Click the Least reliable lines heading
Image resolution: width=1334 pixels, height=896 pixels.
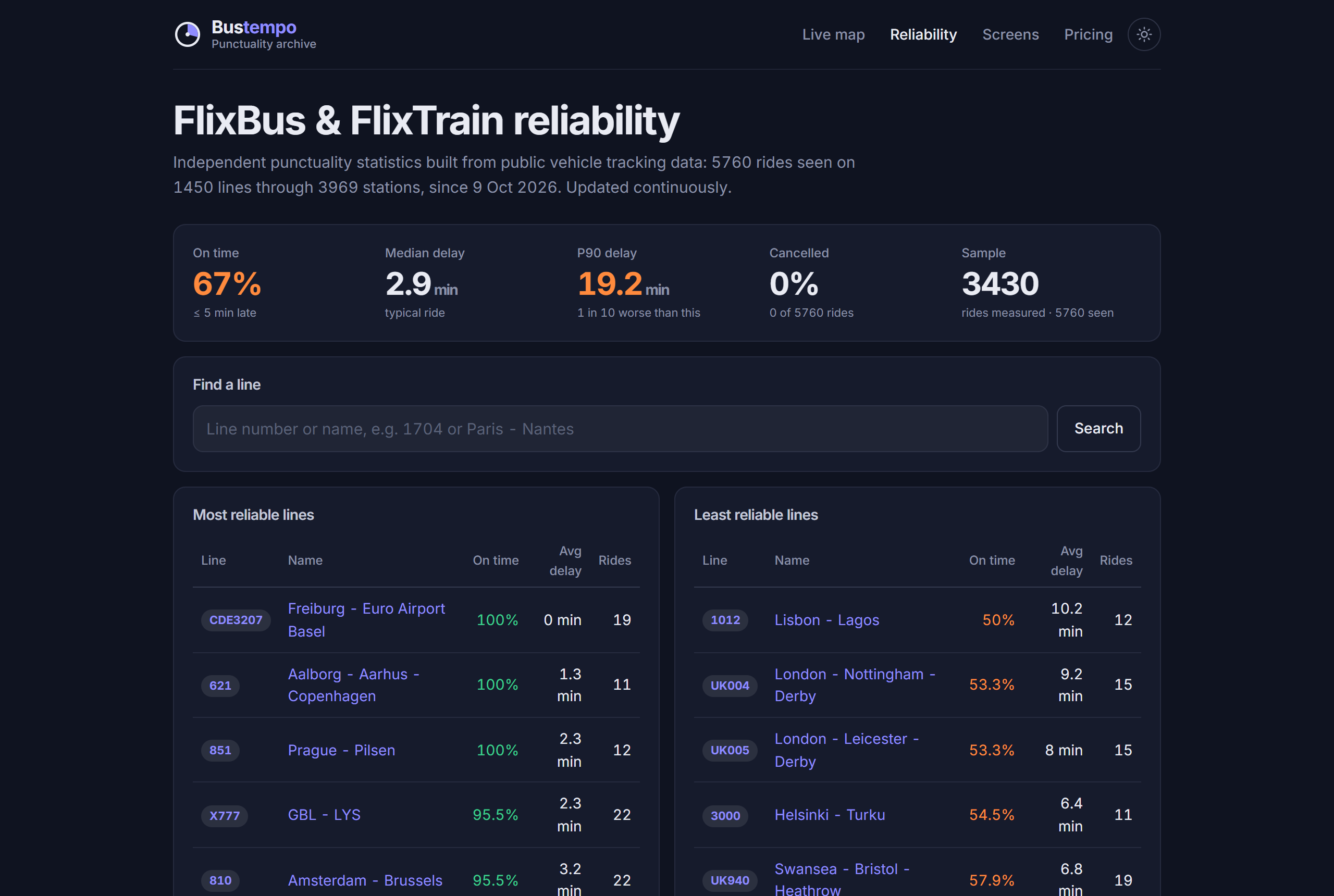click(756, 515)
